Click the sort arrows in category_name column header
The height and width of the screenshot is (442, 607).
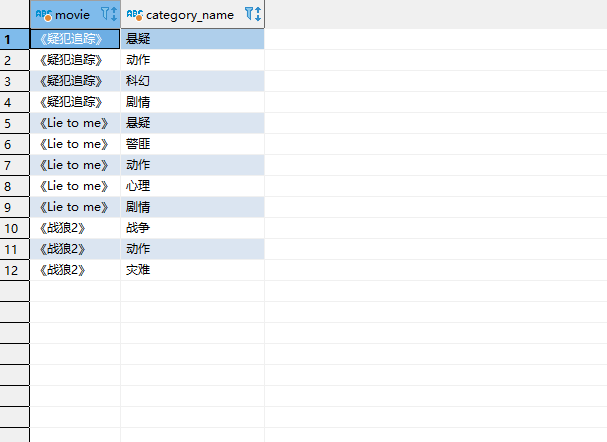[x=258, y=14]
